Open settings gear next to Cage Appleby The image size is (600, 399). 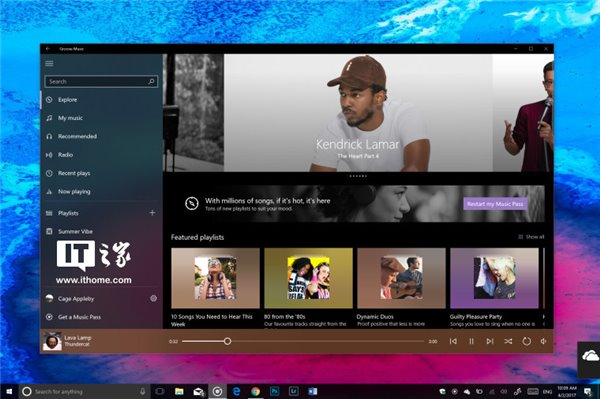[x=153, y=298]
